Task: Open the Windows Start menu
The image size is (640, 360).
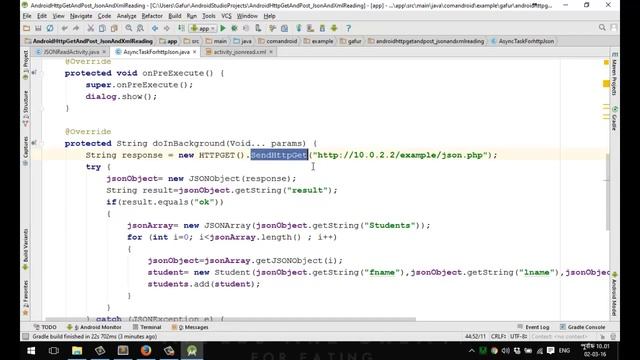Action: click(x=31, y=350)
